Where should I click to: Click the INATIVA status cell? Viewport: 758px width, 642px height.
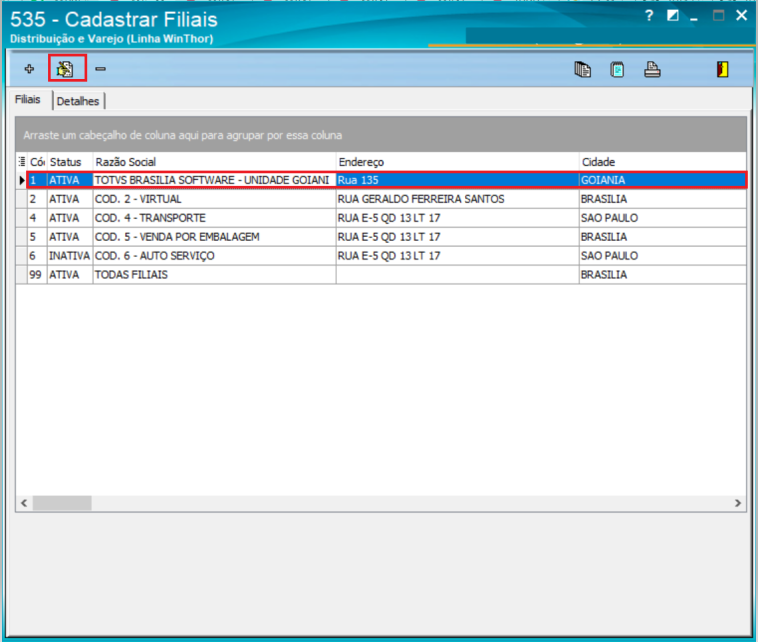click(x=70, y=256)
